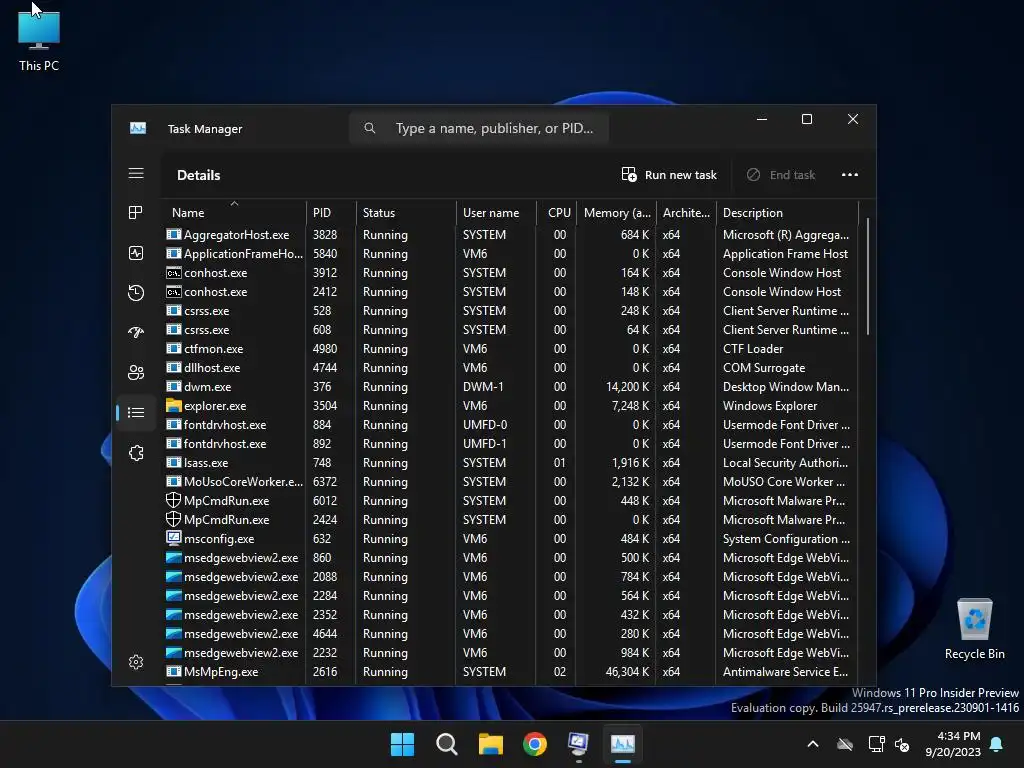Sort by the Architecture column header
The width and height of the screenshot is (1024, 768).
(x=686, y=212)
